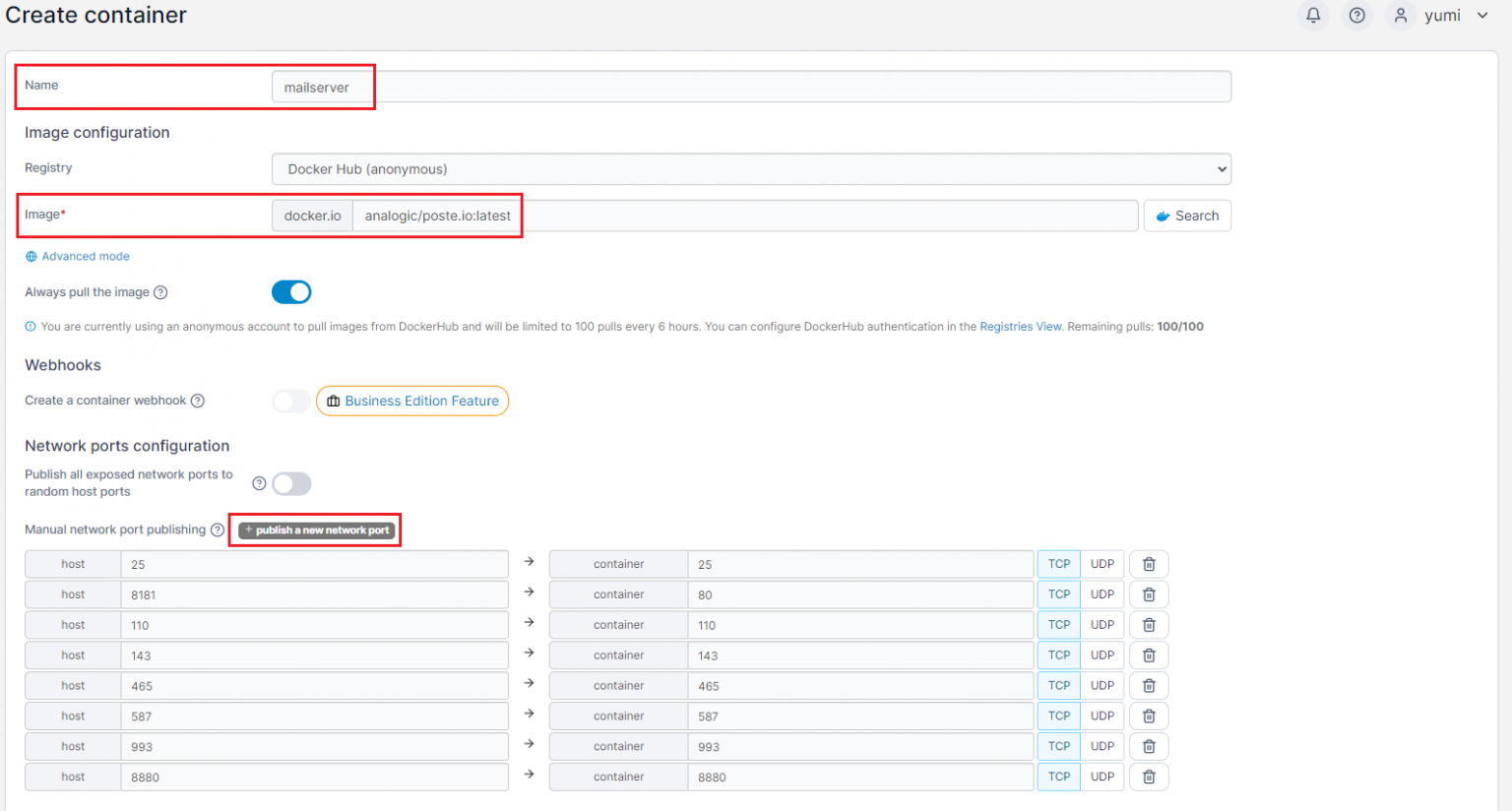Click the help icon next to Manual network port publishing

coord(218,530)
